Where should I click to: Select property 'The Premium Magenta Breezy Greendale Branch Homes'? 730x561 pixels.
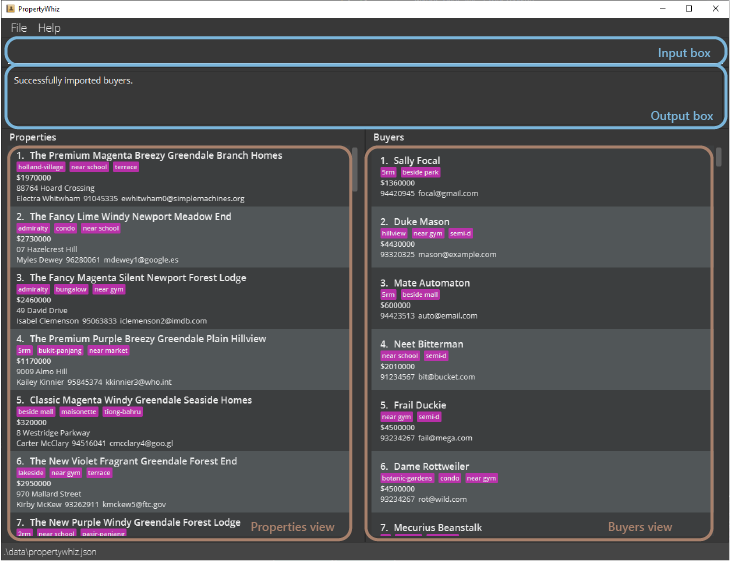coord(179,176)
